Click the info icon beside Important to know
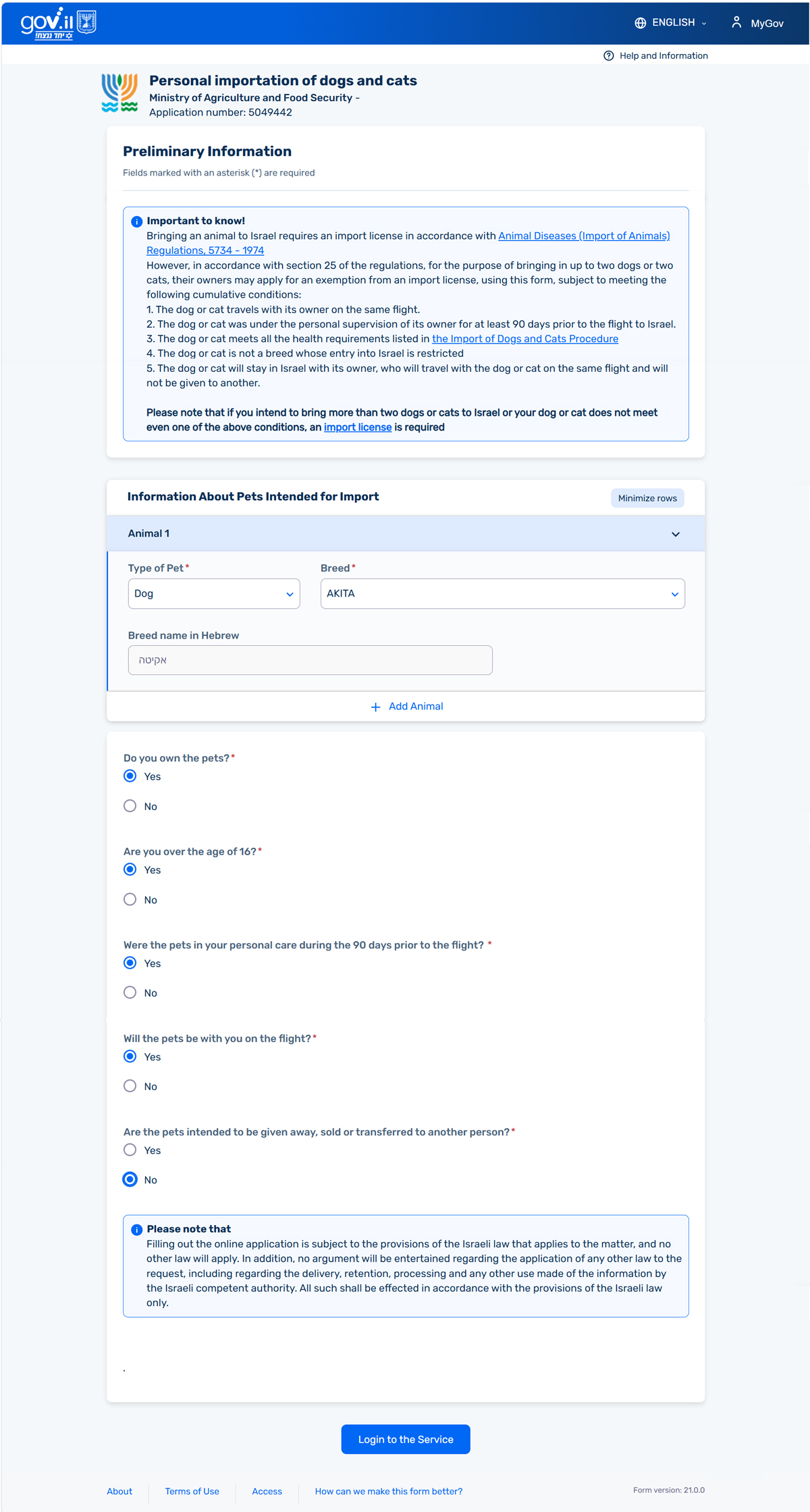Screen dimensions: 810x1512 coord(136,221)
